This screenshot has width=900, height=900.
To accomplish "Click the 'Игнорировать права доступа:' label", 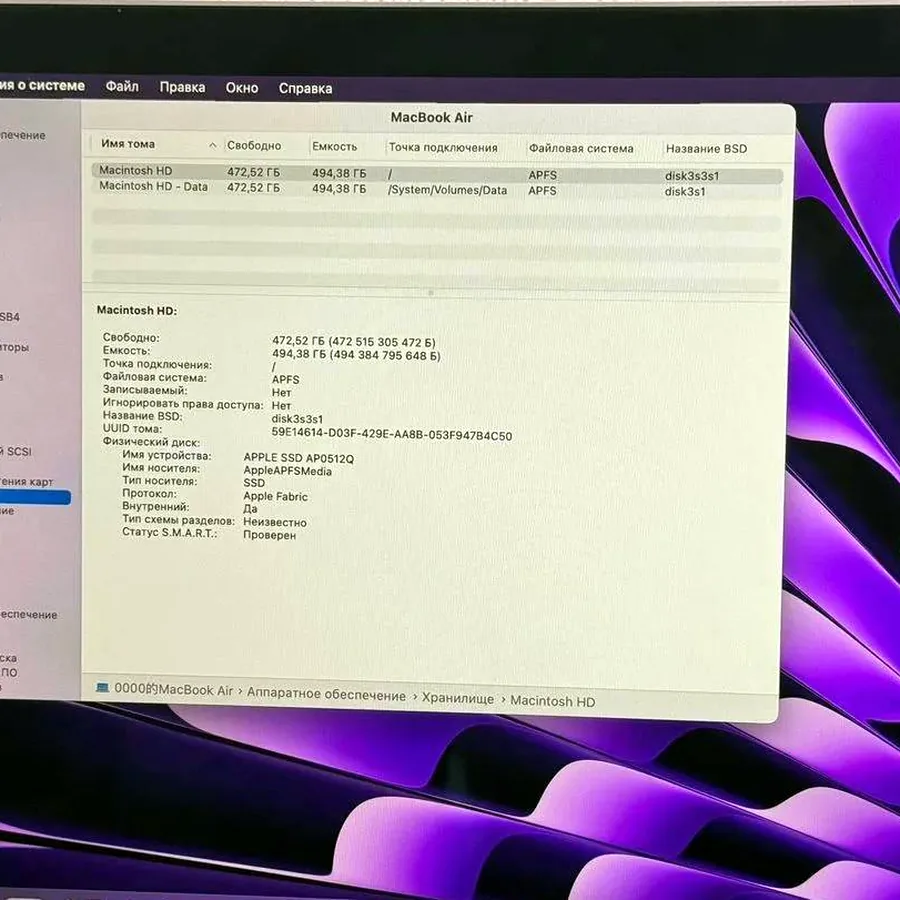I will pyautogui.click(x=183, y=404).
